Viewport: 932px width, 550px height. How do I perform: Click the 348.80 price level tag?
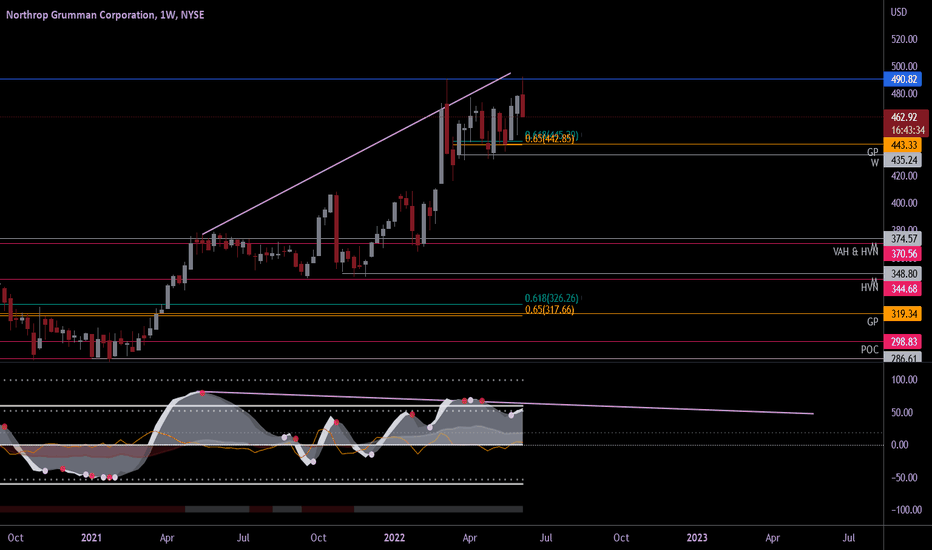click(x=903, y=274)
